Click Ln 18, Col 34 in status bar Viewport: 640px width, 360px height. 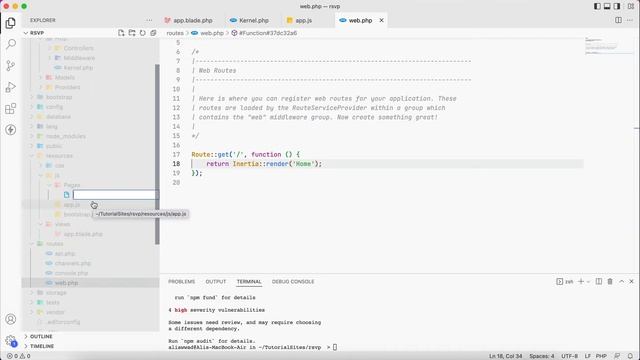coord(505,356)
